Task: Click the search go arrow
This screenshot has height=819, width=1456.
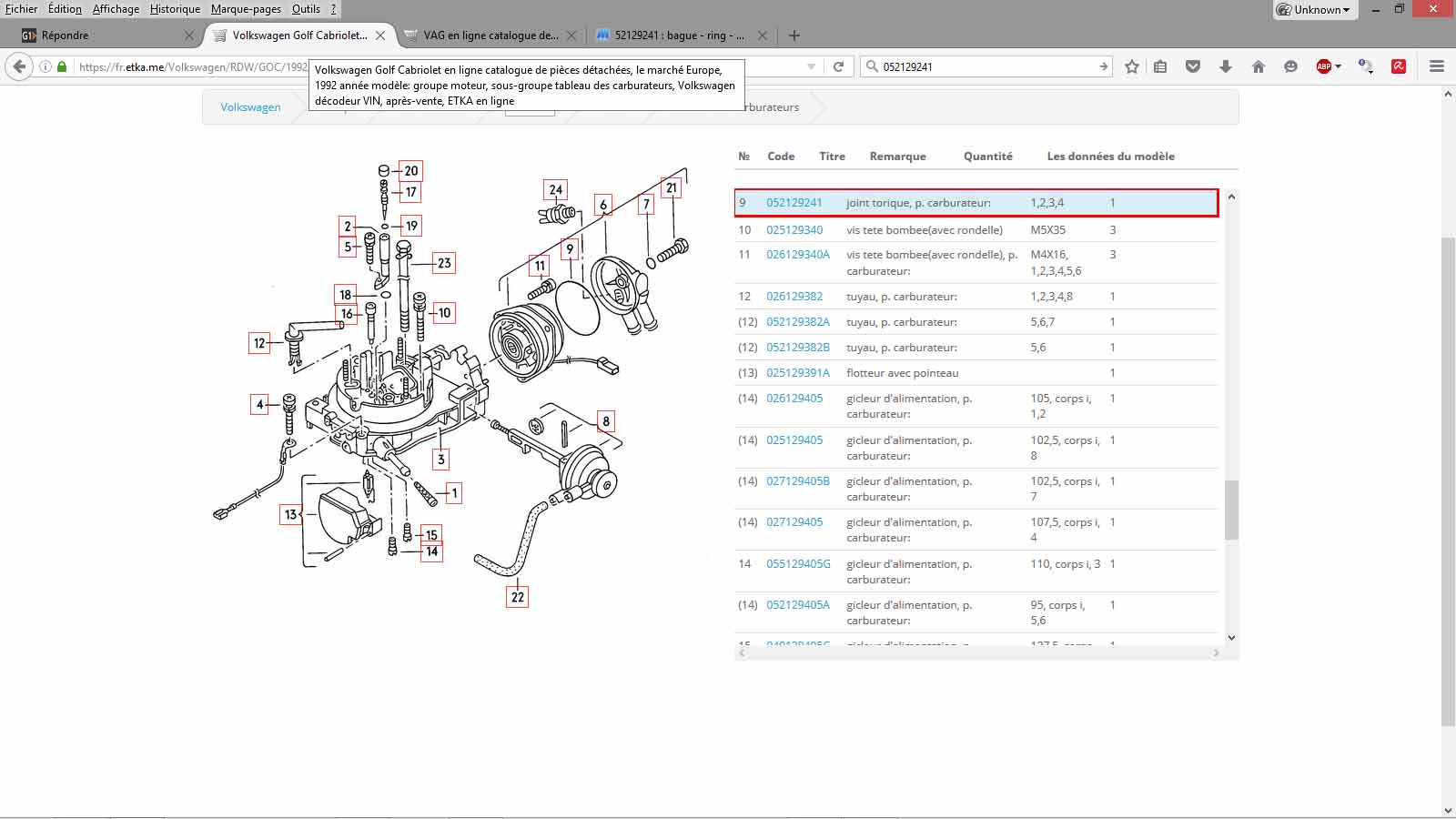Action: click(x=1103, y=66)
